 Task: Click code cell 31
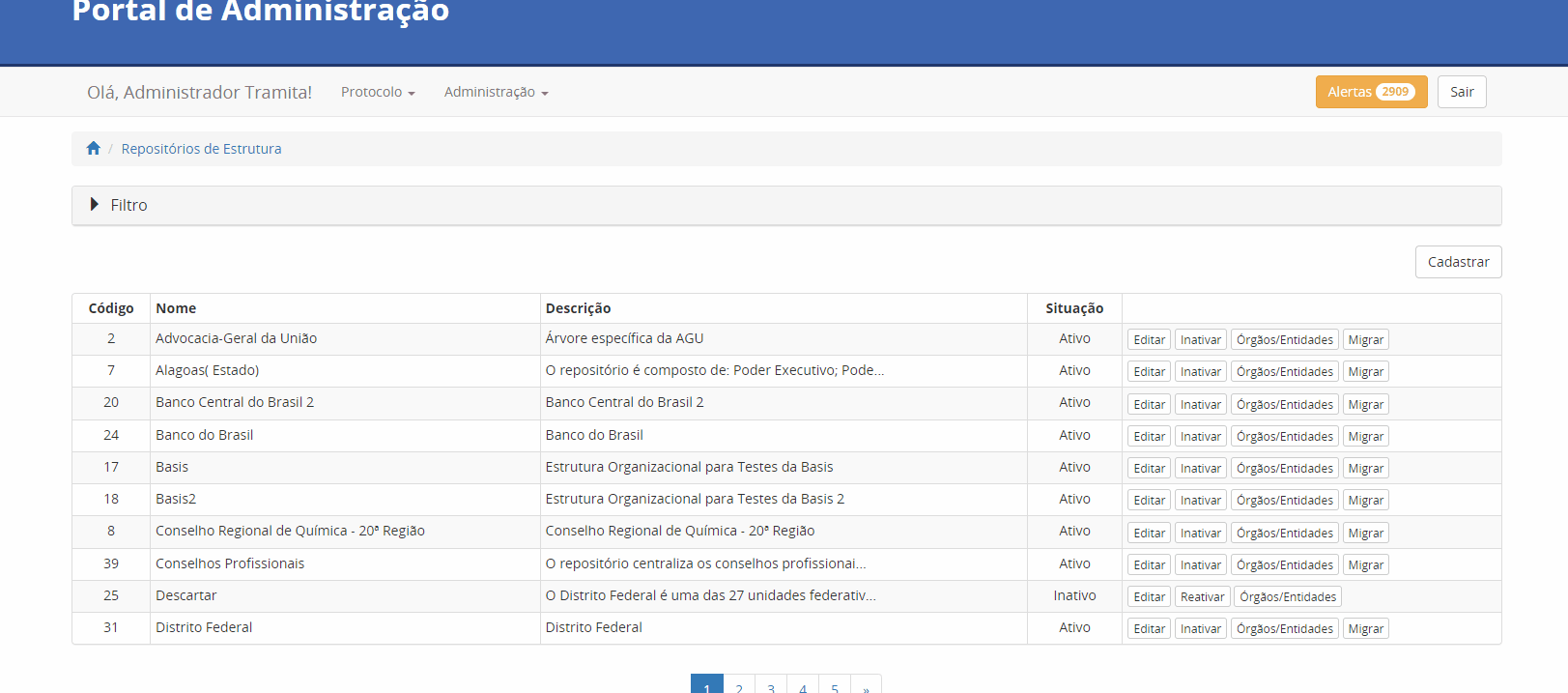pos(111,627)
